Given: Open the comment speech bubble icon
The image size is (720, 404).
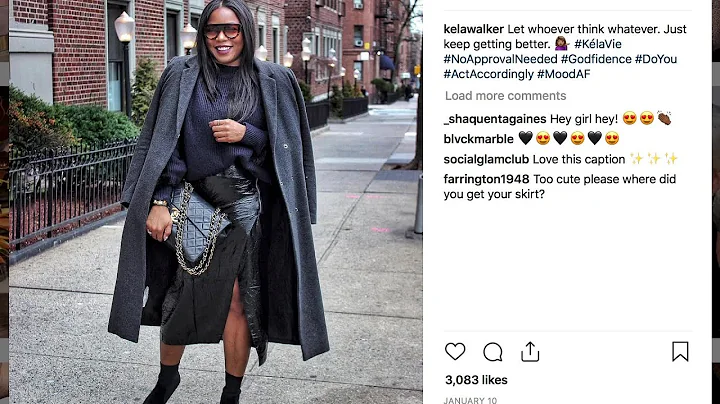Looking at the screenshot, I should [x=493, y=352].
